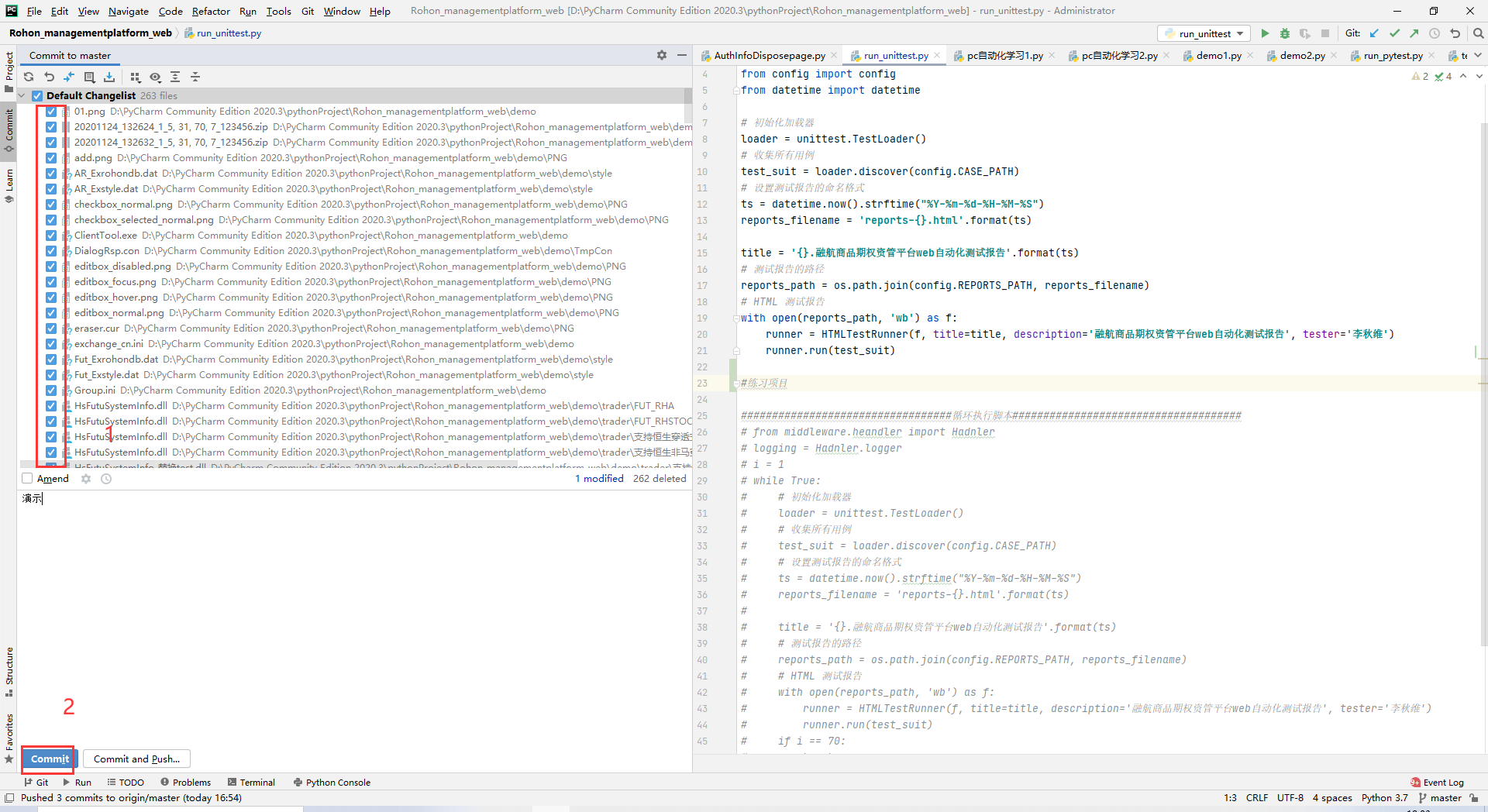Click the Shelve silently download icon
1488x812 pixels.
[x=109, y=77]
